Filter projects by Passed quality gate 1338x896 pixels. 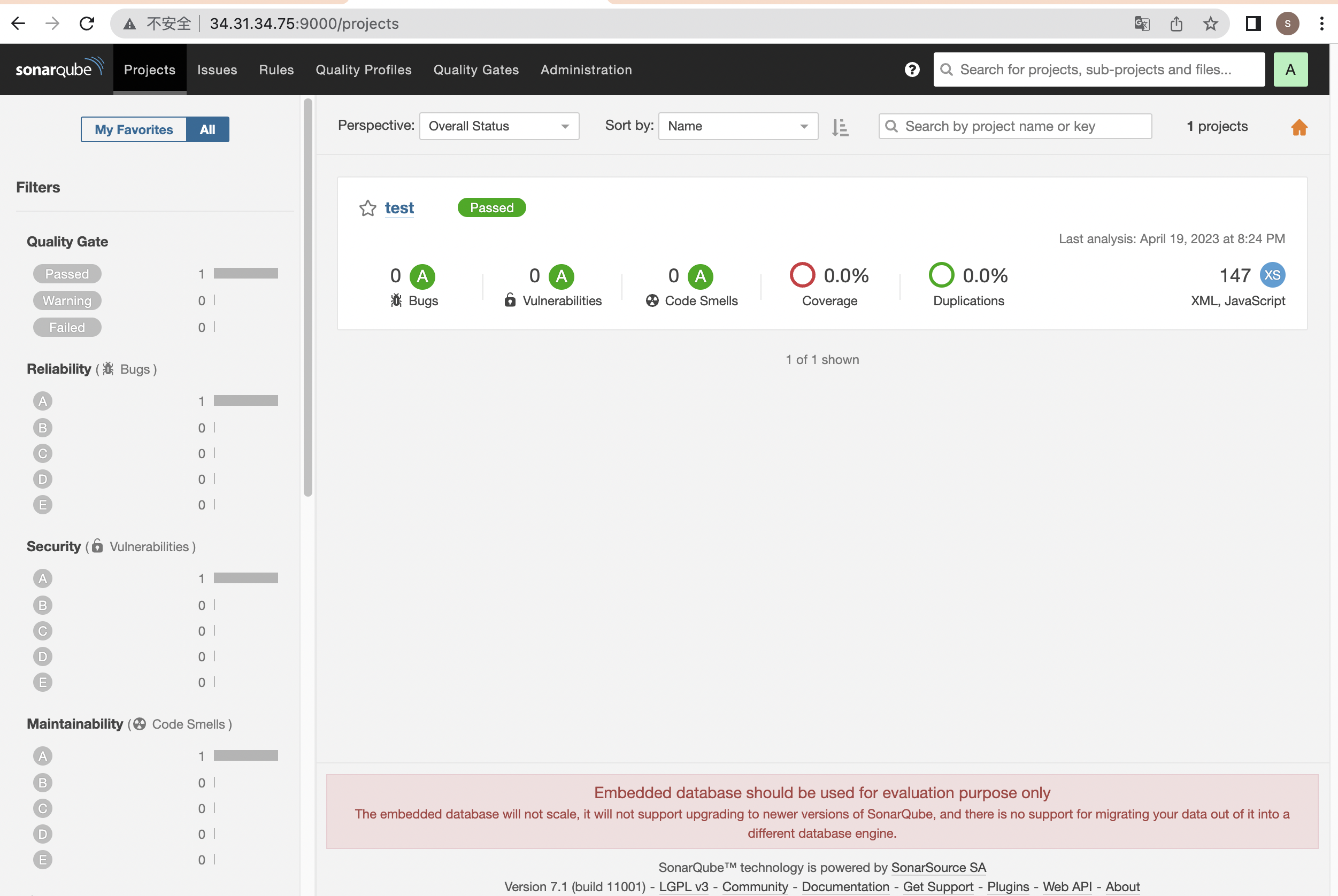click(x=67, y=273)
